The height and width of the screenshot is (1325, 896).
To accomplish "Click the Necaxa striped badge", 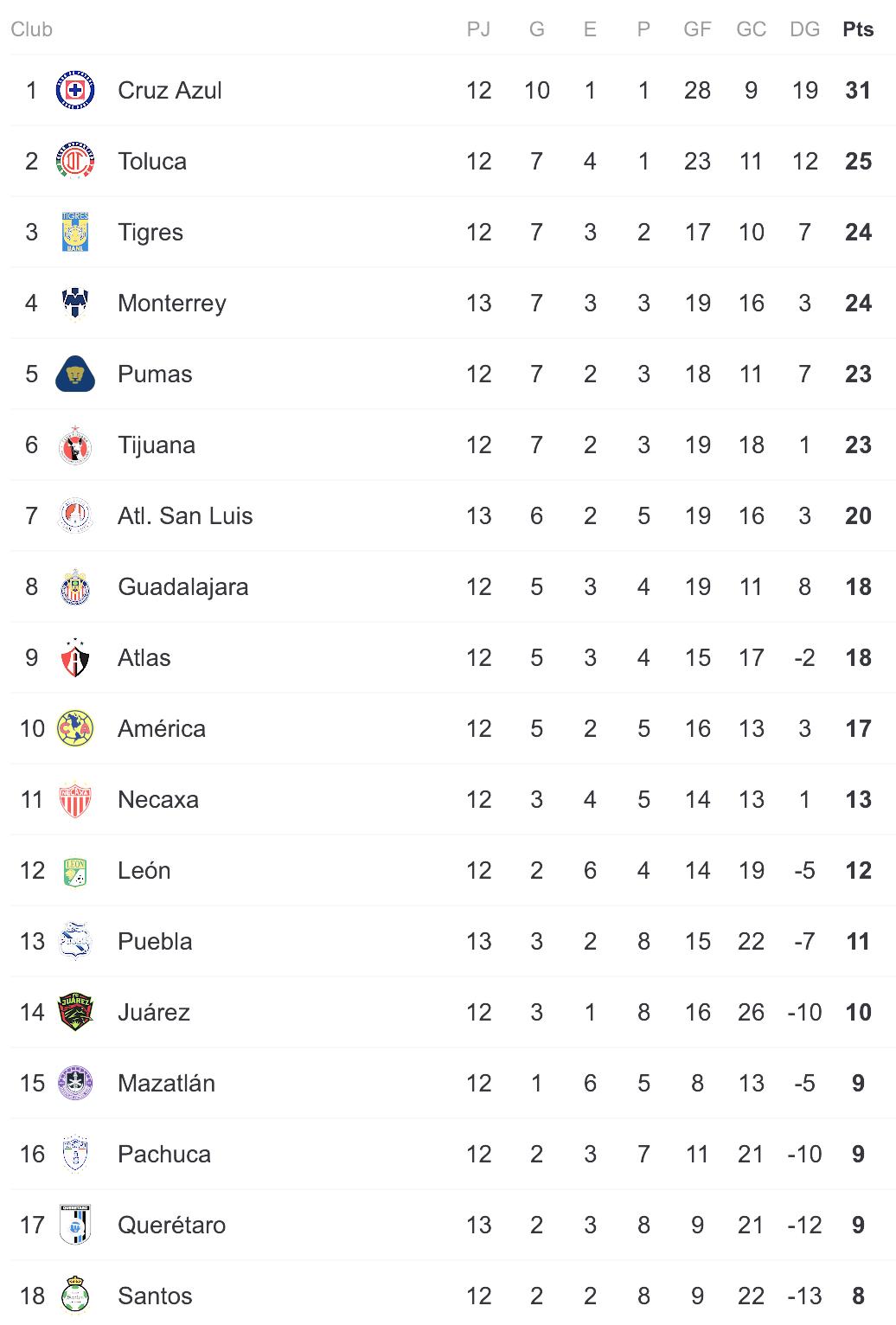I will 75,800.
